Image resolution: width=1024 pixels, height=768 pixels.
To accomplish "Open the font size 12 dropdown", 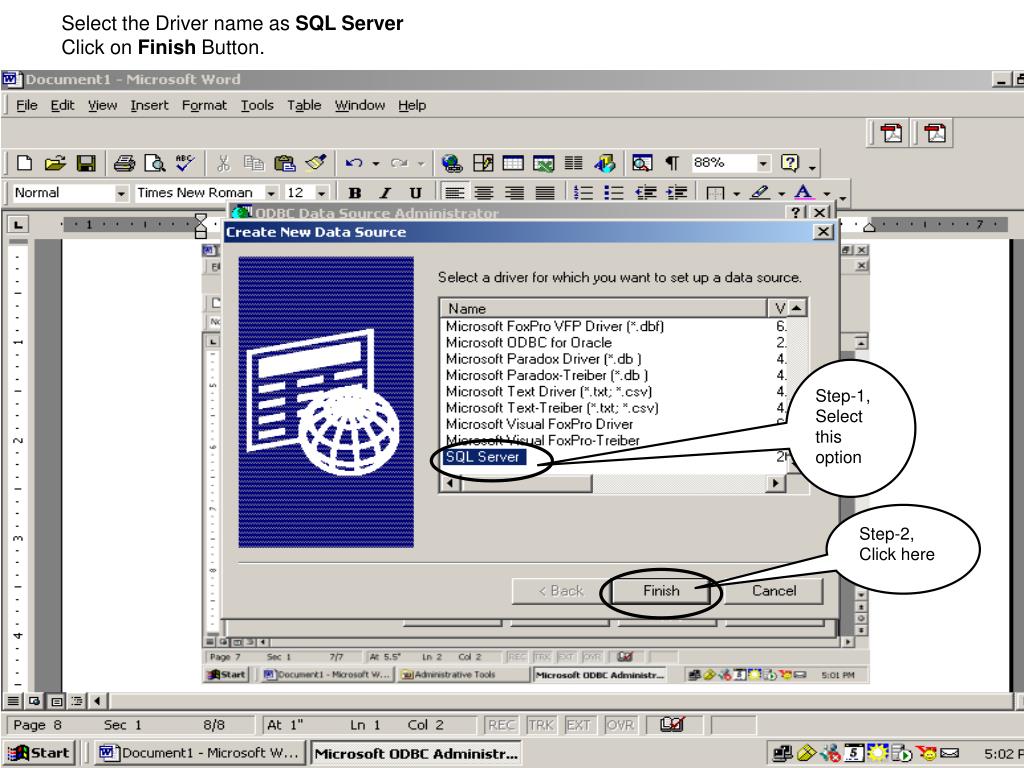I will [x=321, y=193].
